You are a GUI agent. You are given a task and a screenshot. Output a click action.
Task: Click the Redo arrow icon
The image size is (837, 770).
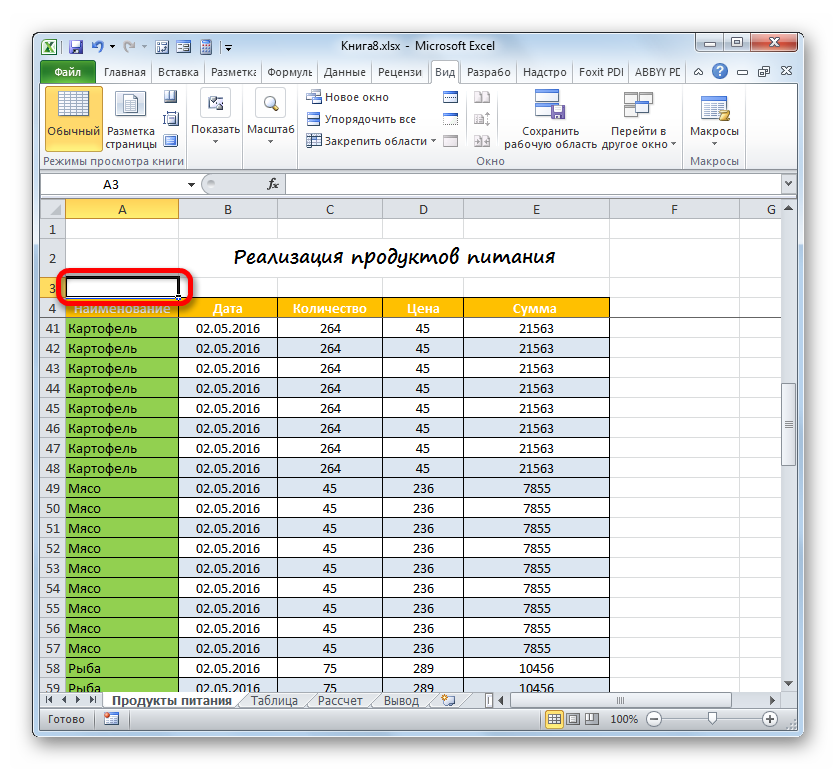click(129, 47)
